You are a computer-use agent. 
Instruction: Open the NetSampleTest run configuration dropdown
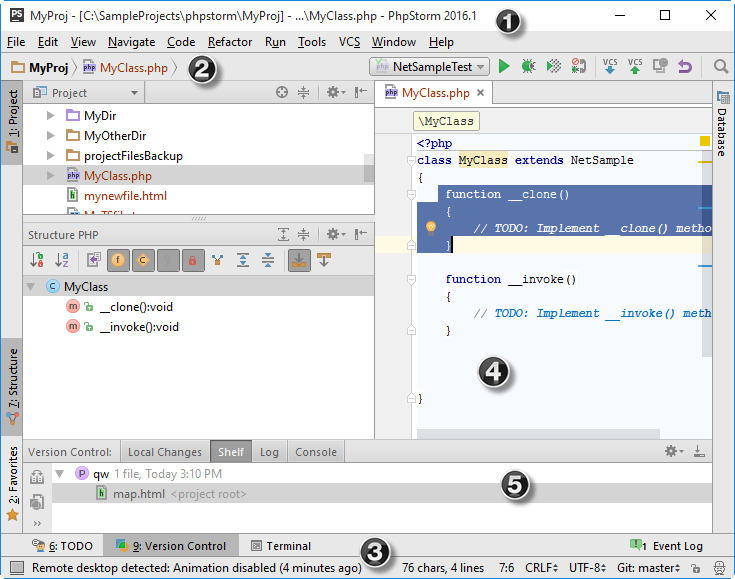tap(429, 67)
